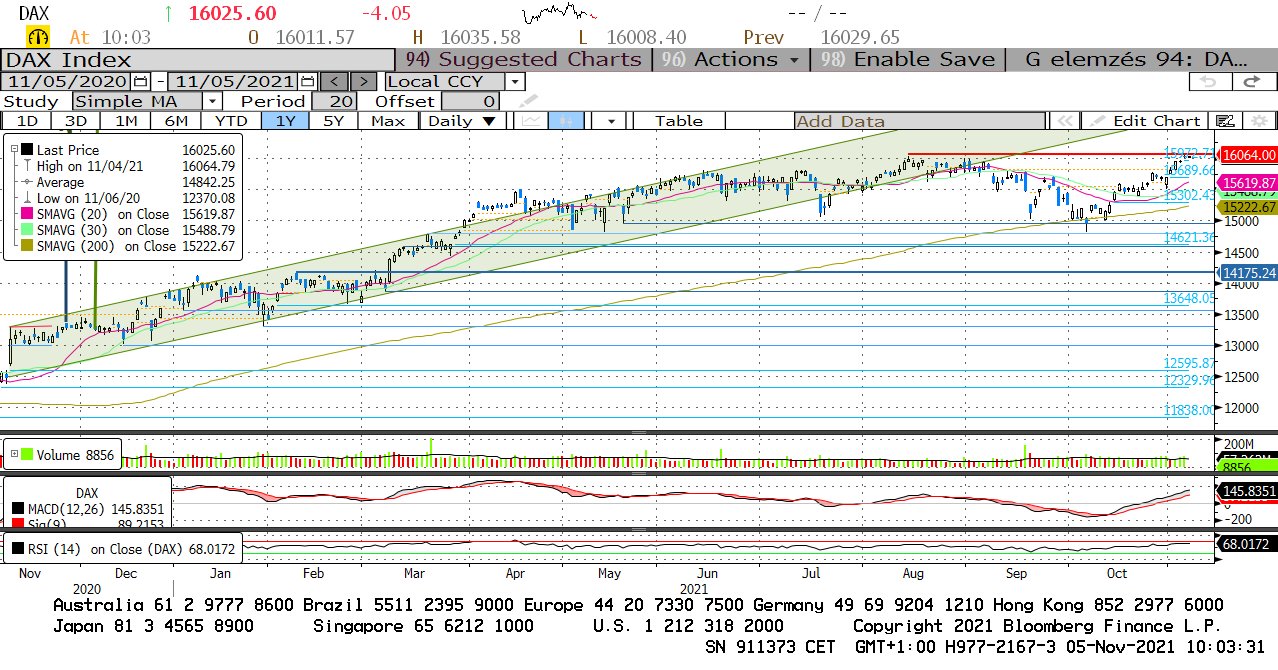Click the 145.8351 MACD axis label
The image size is (1278, 670).
[1248, 492]
